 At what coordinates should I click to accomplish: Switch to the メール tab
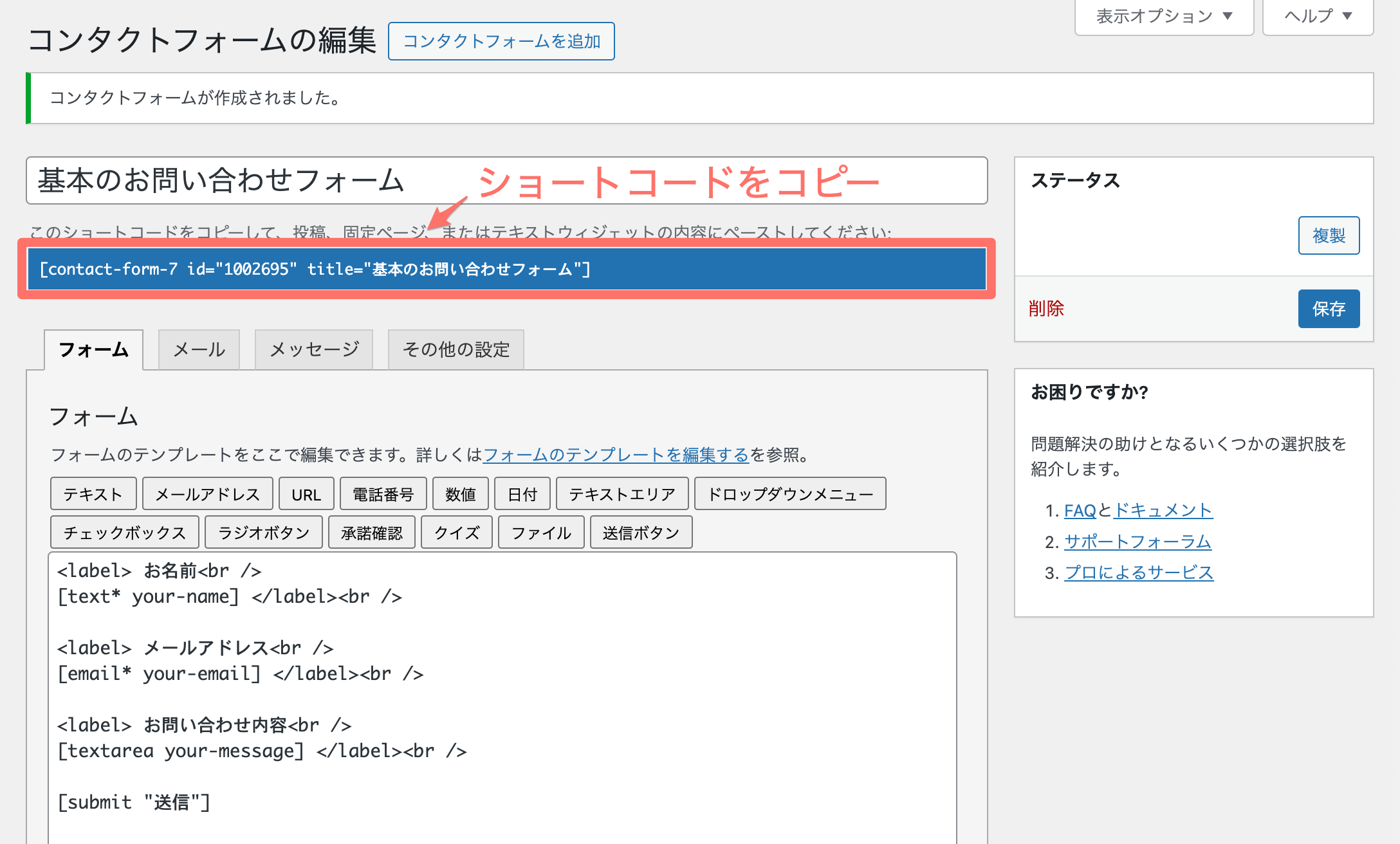199,350
